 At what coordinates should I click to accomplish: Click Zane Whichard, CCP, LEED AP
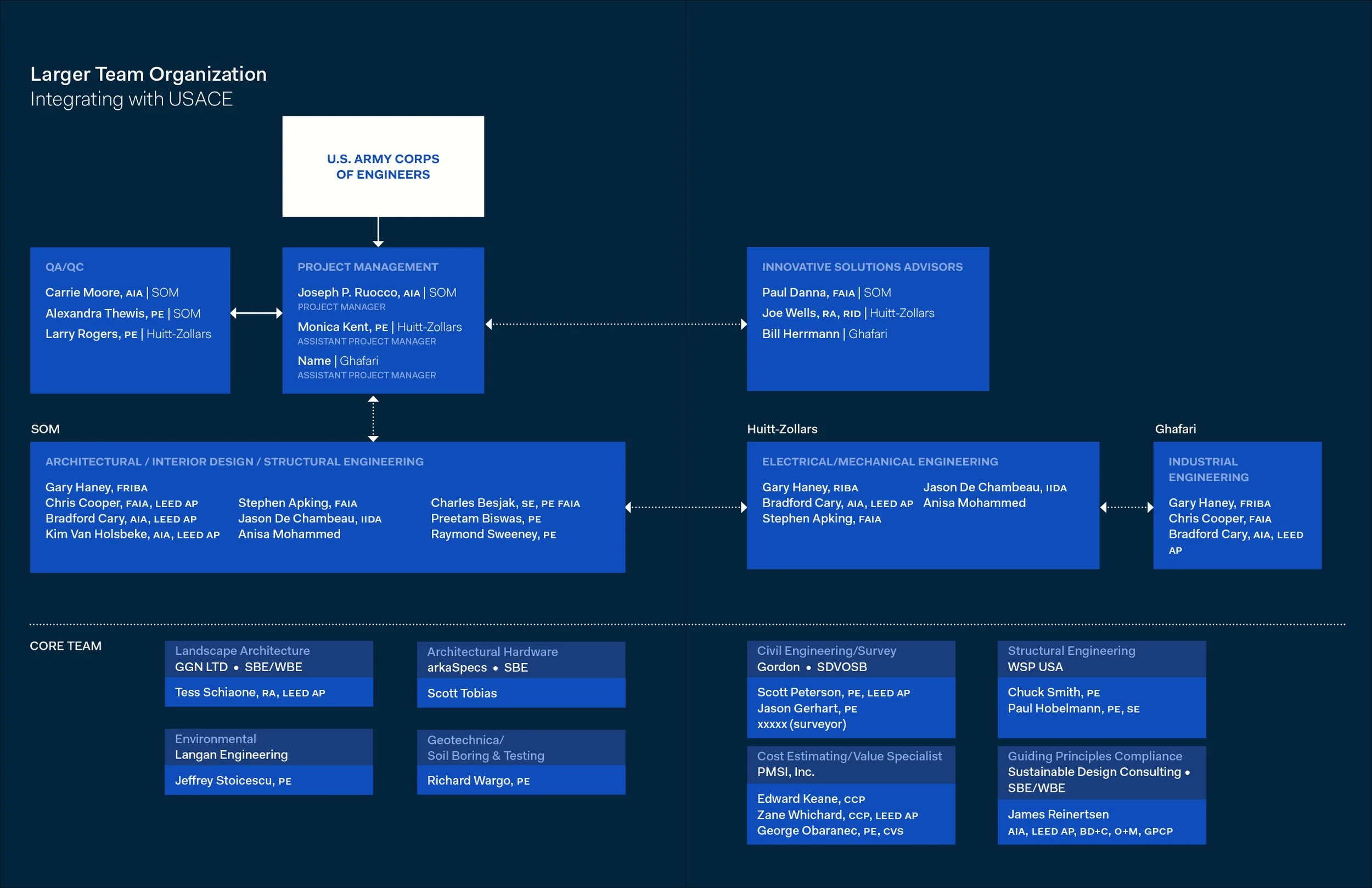(837, 816)
